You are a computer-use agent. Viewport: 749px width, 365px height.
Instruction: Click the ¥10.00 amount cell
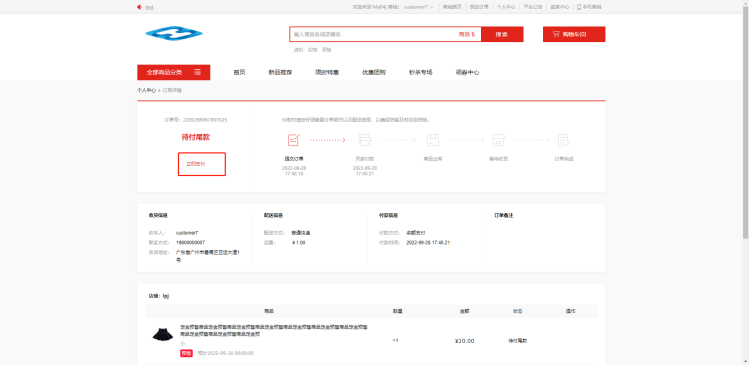pyautogui.click(x=465, y=341)
